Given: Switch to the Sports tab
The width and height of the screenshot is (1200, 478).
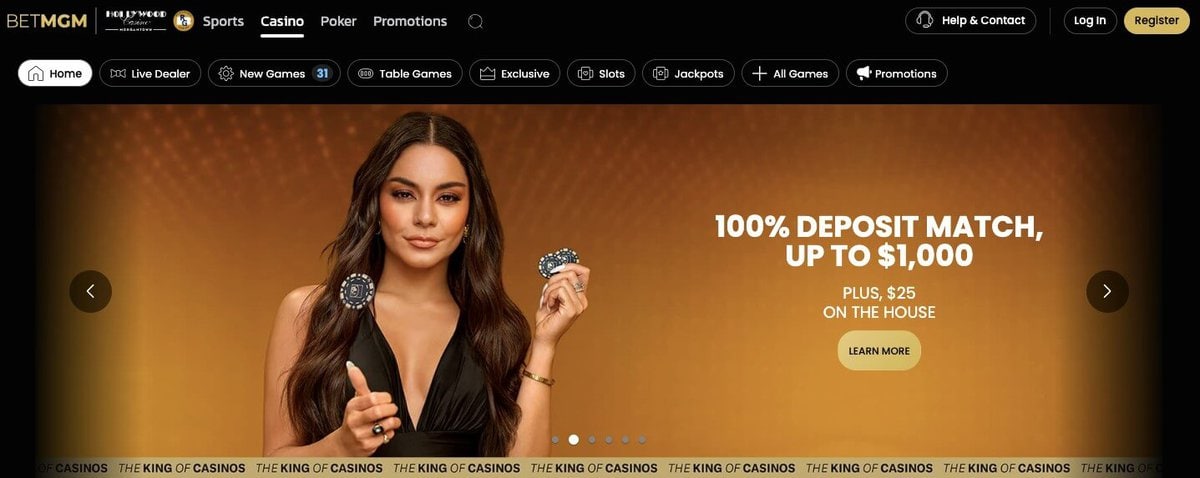Looking at the screenshot, I should tap(223, 21).
